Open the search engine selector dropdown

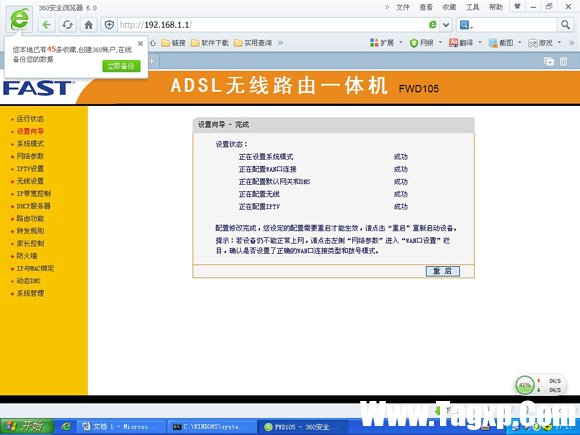click(x=466, y=25)
